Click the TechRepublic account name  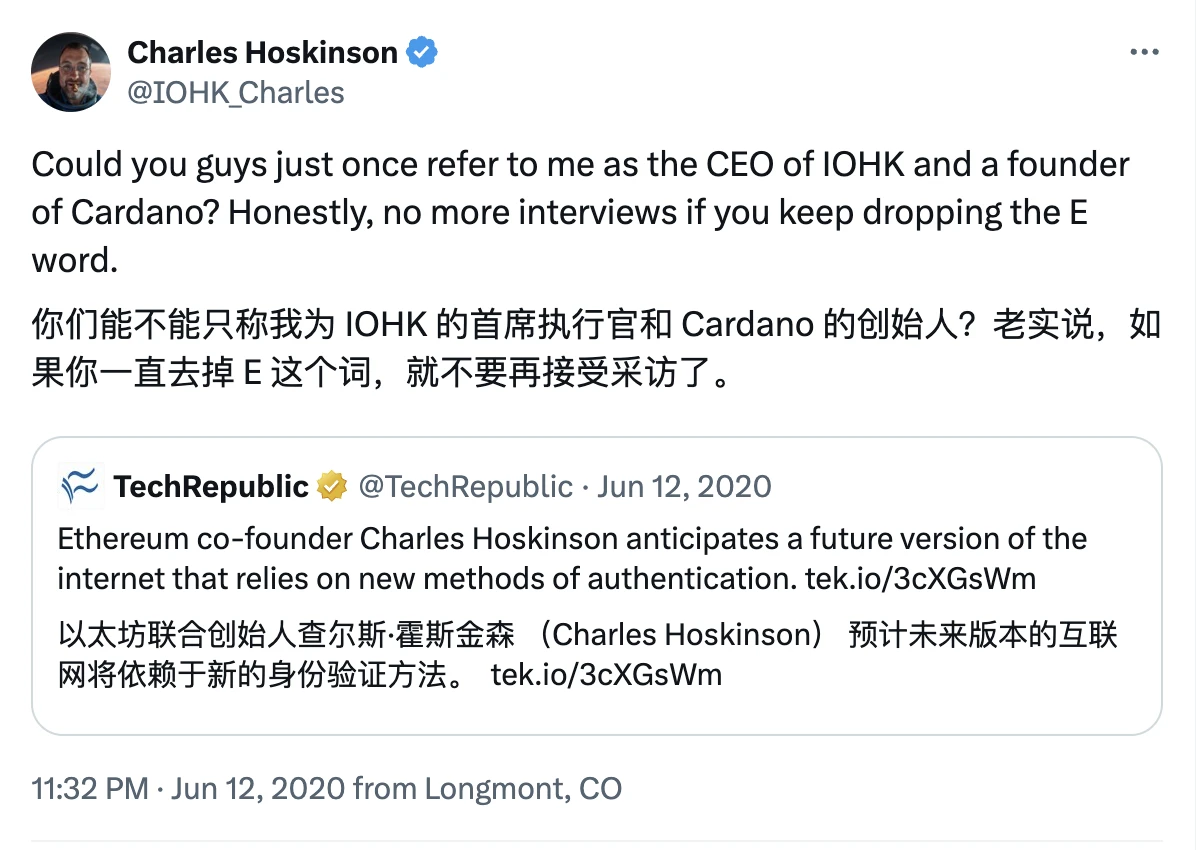tap(211, 487)
